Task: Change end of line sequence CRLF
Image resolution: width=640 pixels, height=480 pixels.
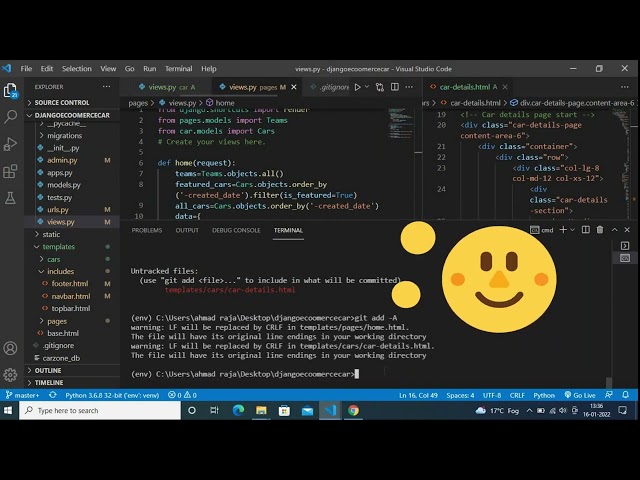Action: tap(517, 395)
